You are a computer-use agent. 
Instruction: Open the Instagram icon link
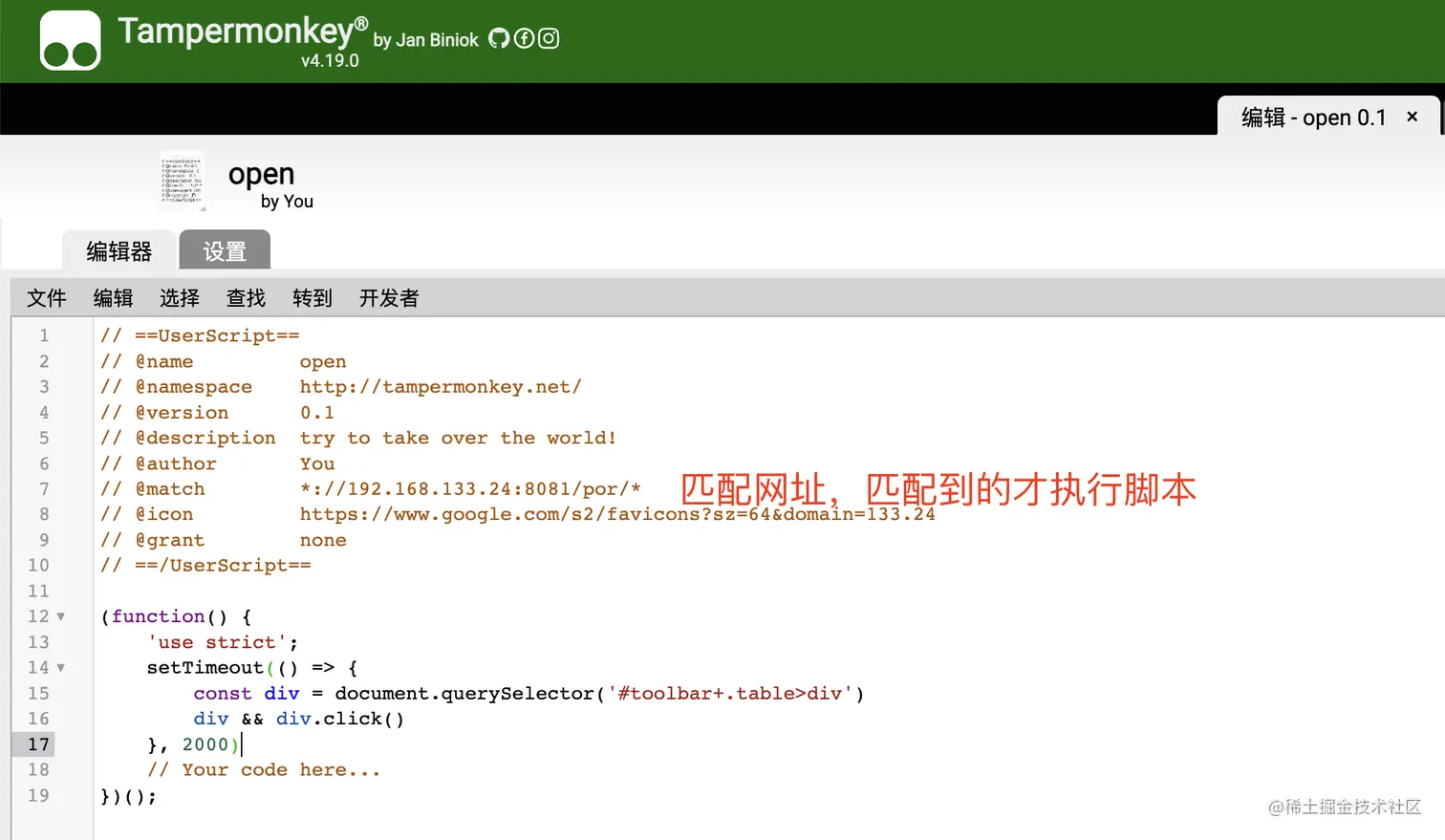[x=549, y=38]
